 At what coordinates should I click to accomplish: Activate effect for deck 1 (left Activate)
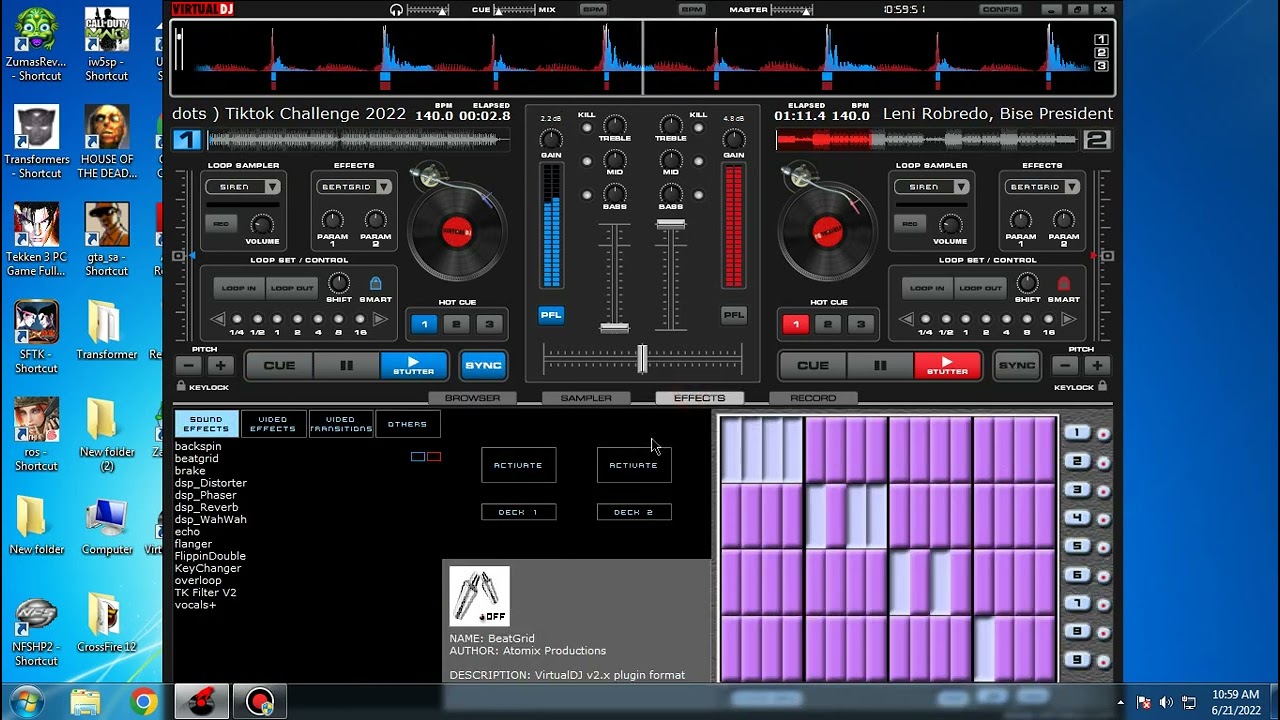coord(518,465)
